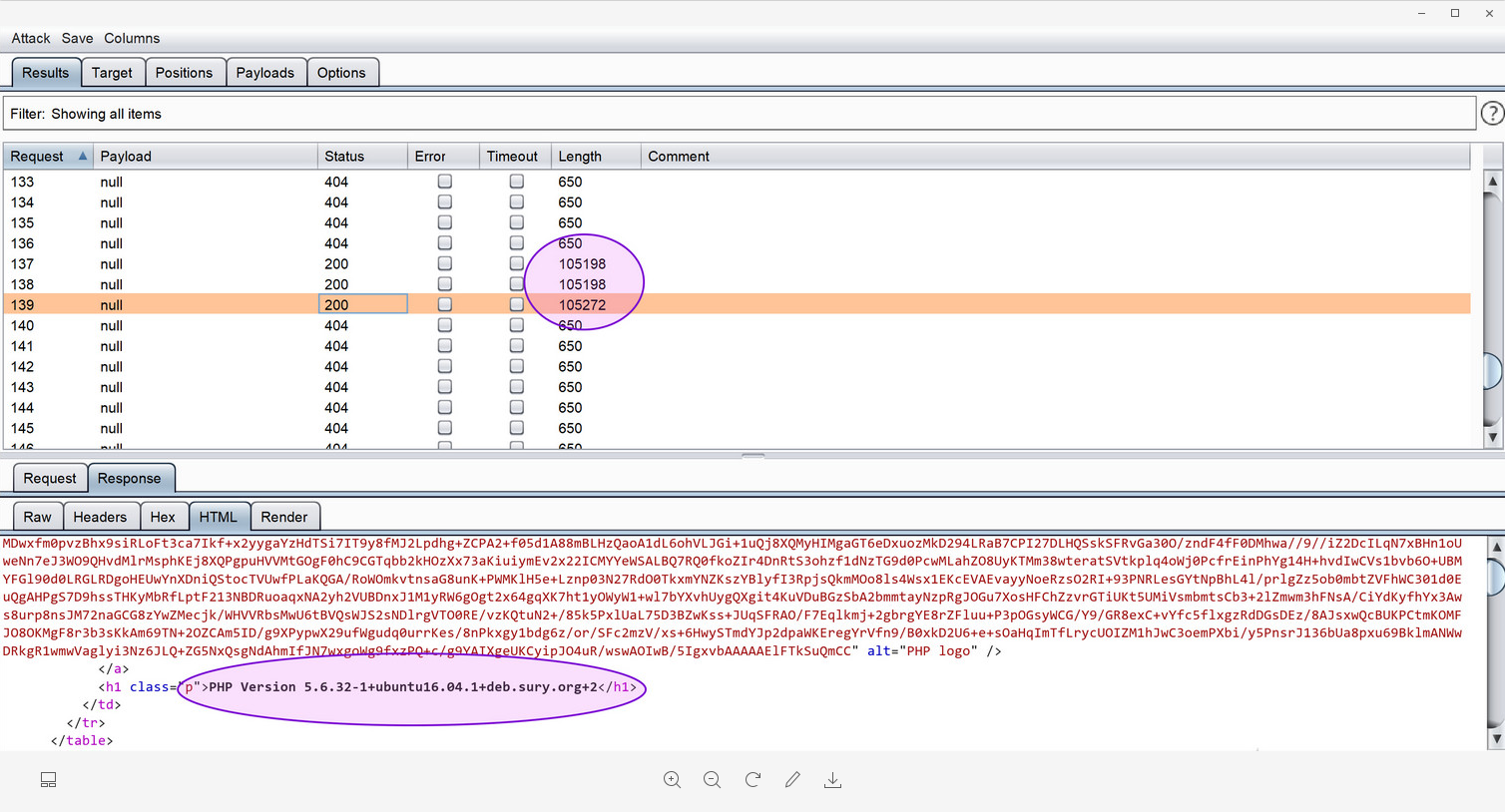
Task: Switch to the Positions tab
Action: pyautogui.click(x=184, y=73)
